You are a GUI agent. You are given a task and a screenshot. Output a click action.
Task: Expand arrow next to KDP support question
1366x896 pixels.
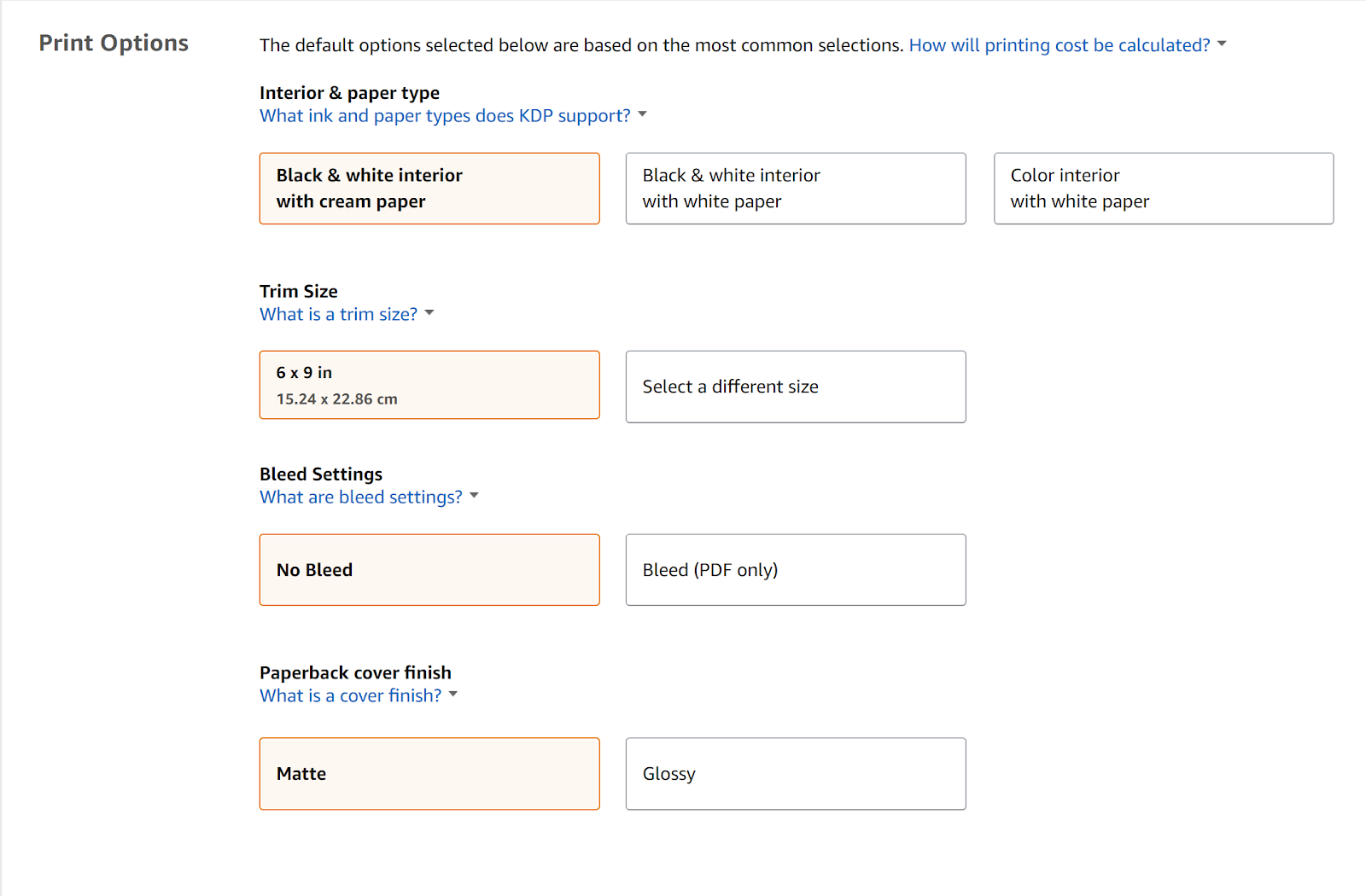pos(642,114)
